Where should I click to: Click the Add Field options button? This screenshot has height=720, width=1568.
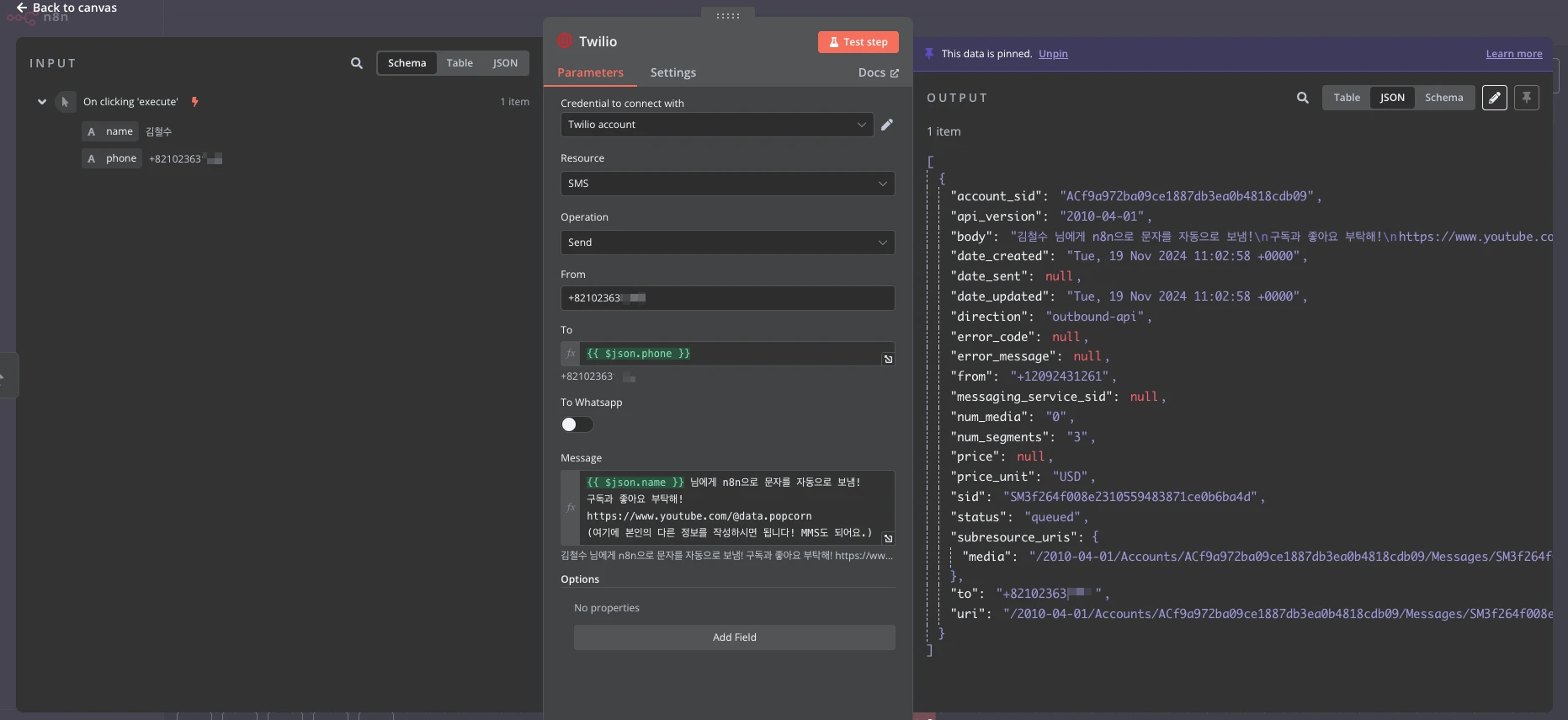click(734, 637)
